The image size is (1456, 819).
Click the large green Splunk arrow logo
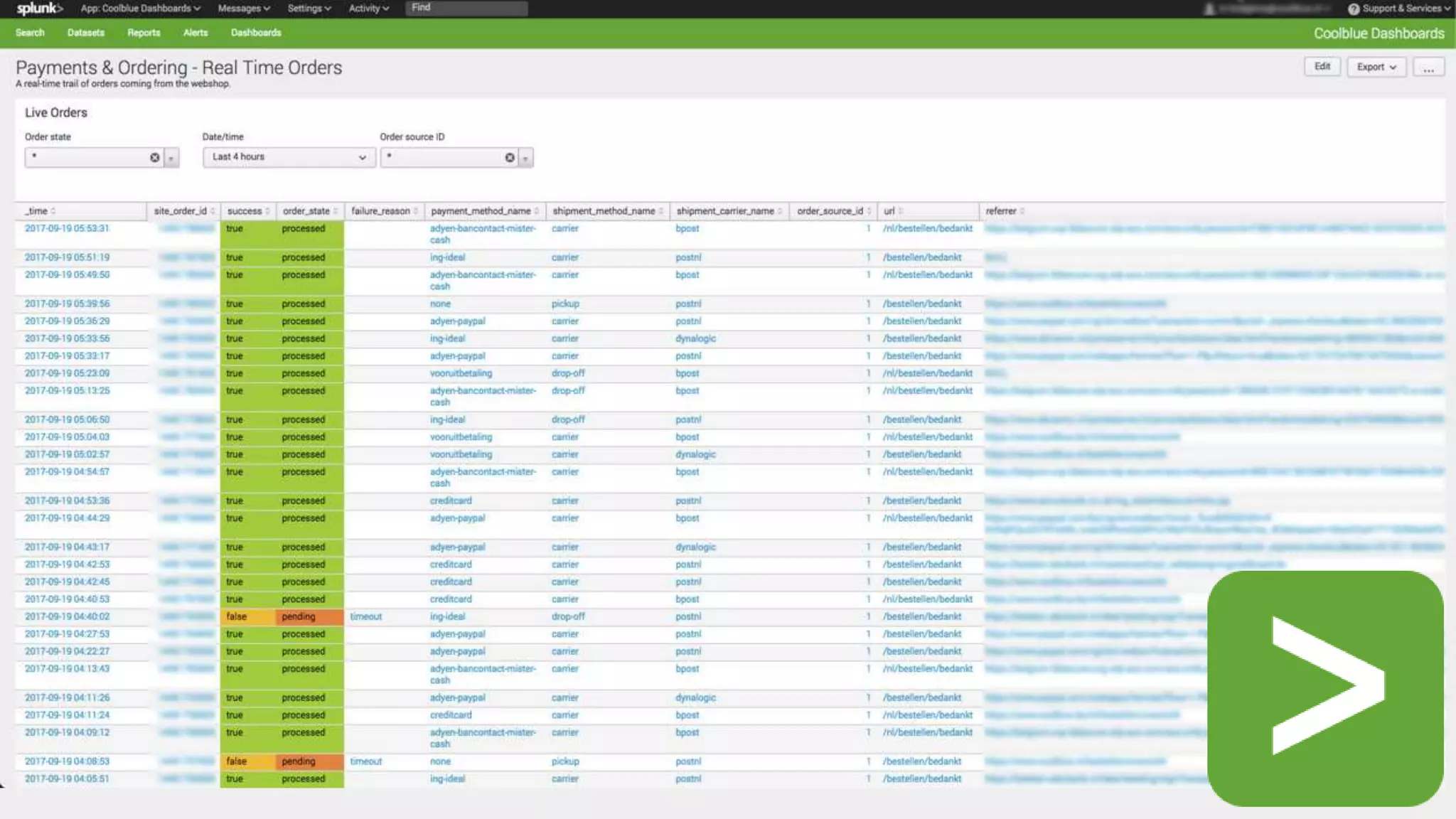coord(1325,687)
